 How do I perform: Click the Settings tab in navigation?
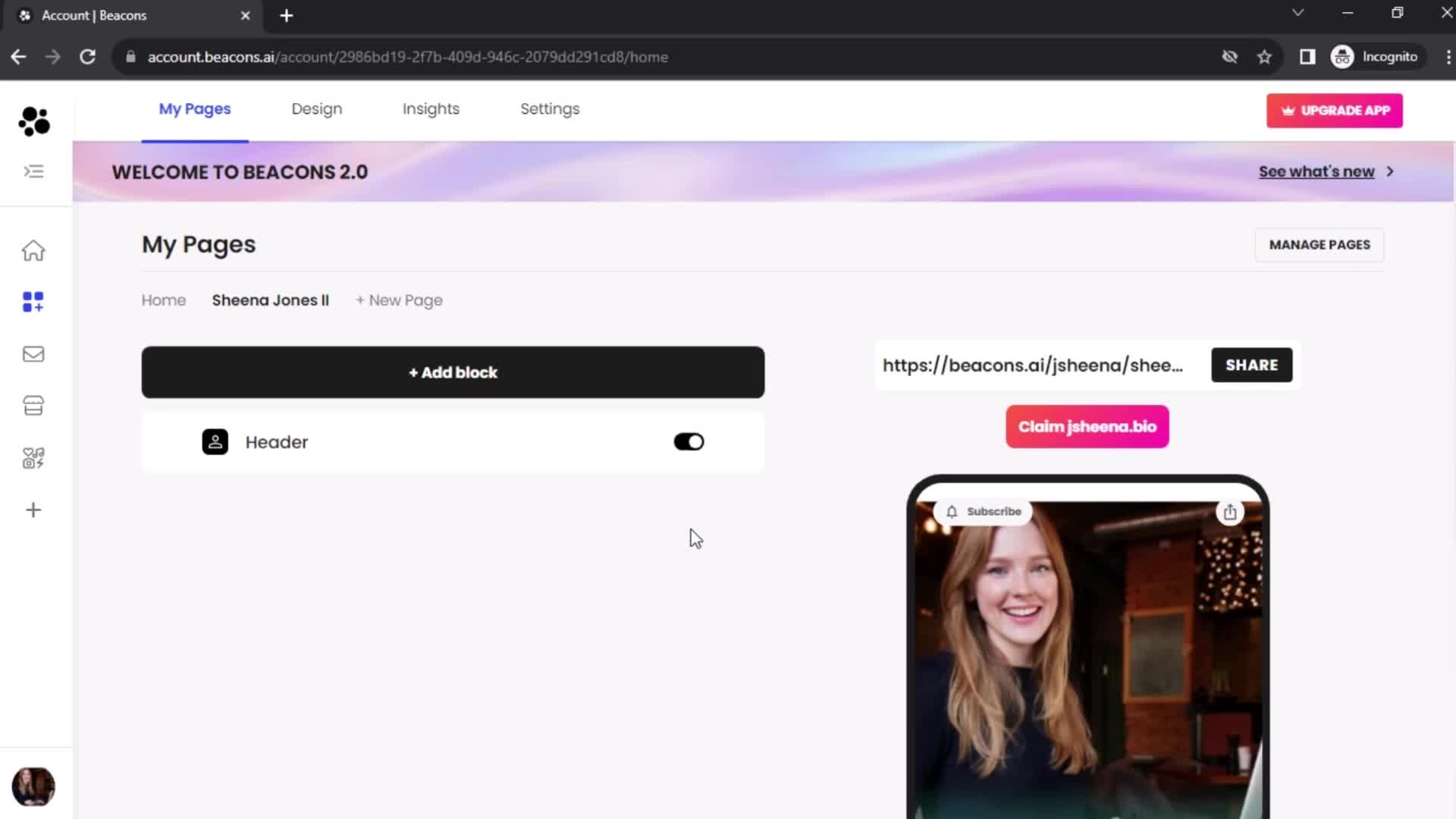pyautogui.click(x=550, y=109)
